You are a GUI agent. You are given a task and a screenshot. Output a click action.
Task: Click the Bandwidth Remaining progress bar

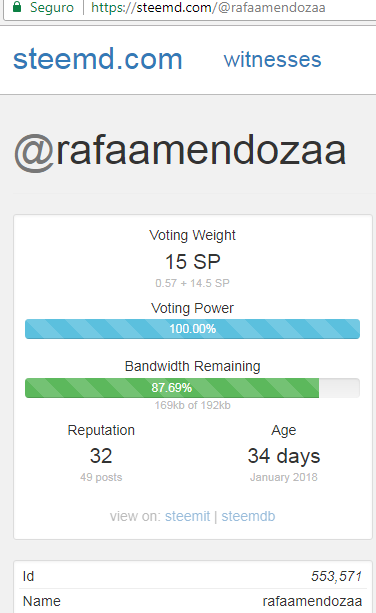192,388
